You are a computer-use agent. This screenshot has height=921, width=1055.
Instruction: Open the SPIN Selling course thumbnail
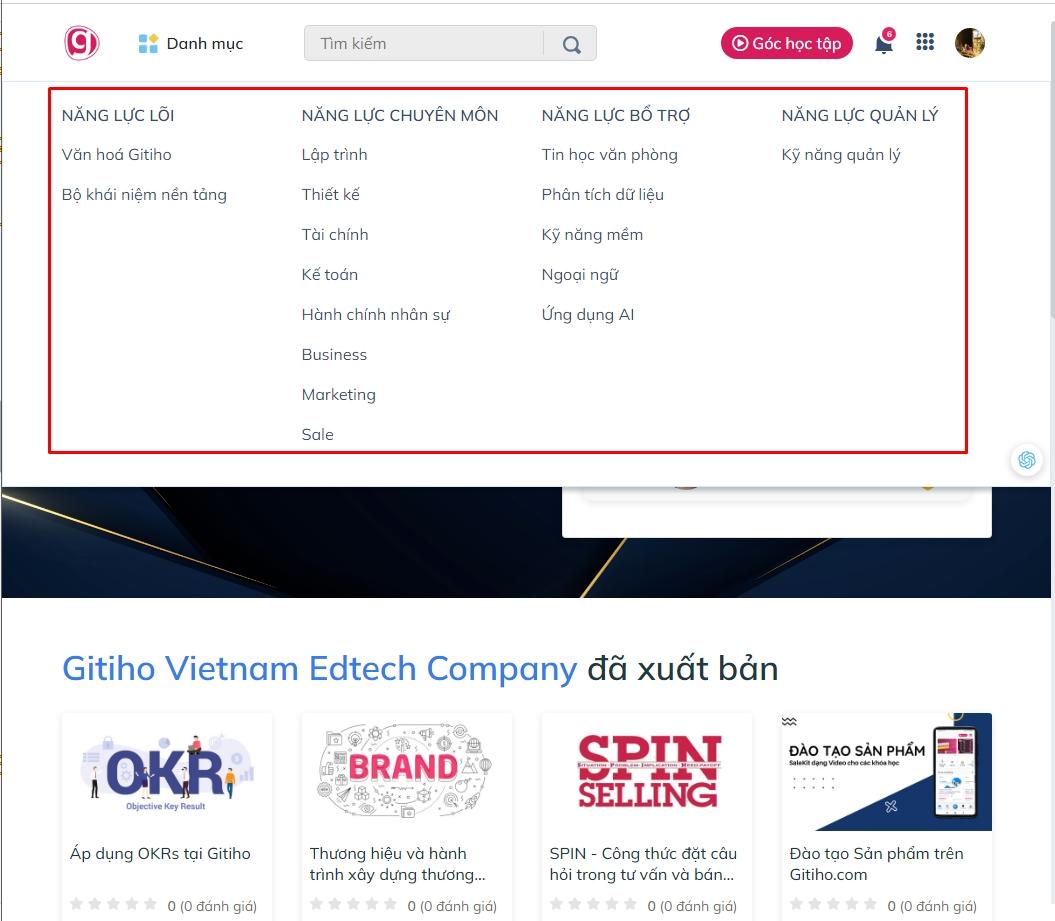point(647,772)
